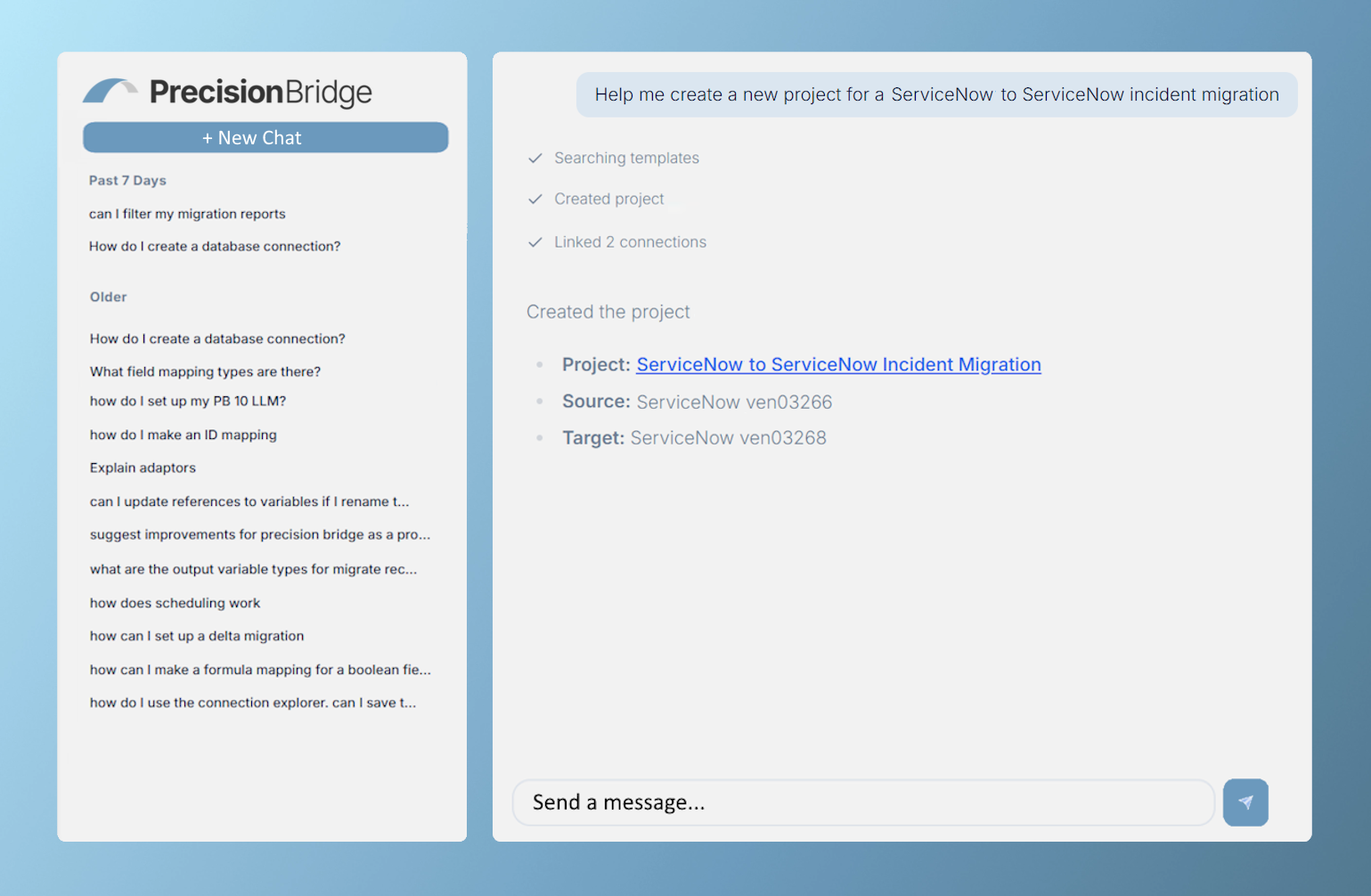Open 'can I update references to variables' chat

[x=249, y=501]
